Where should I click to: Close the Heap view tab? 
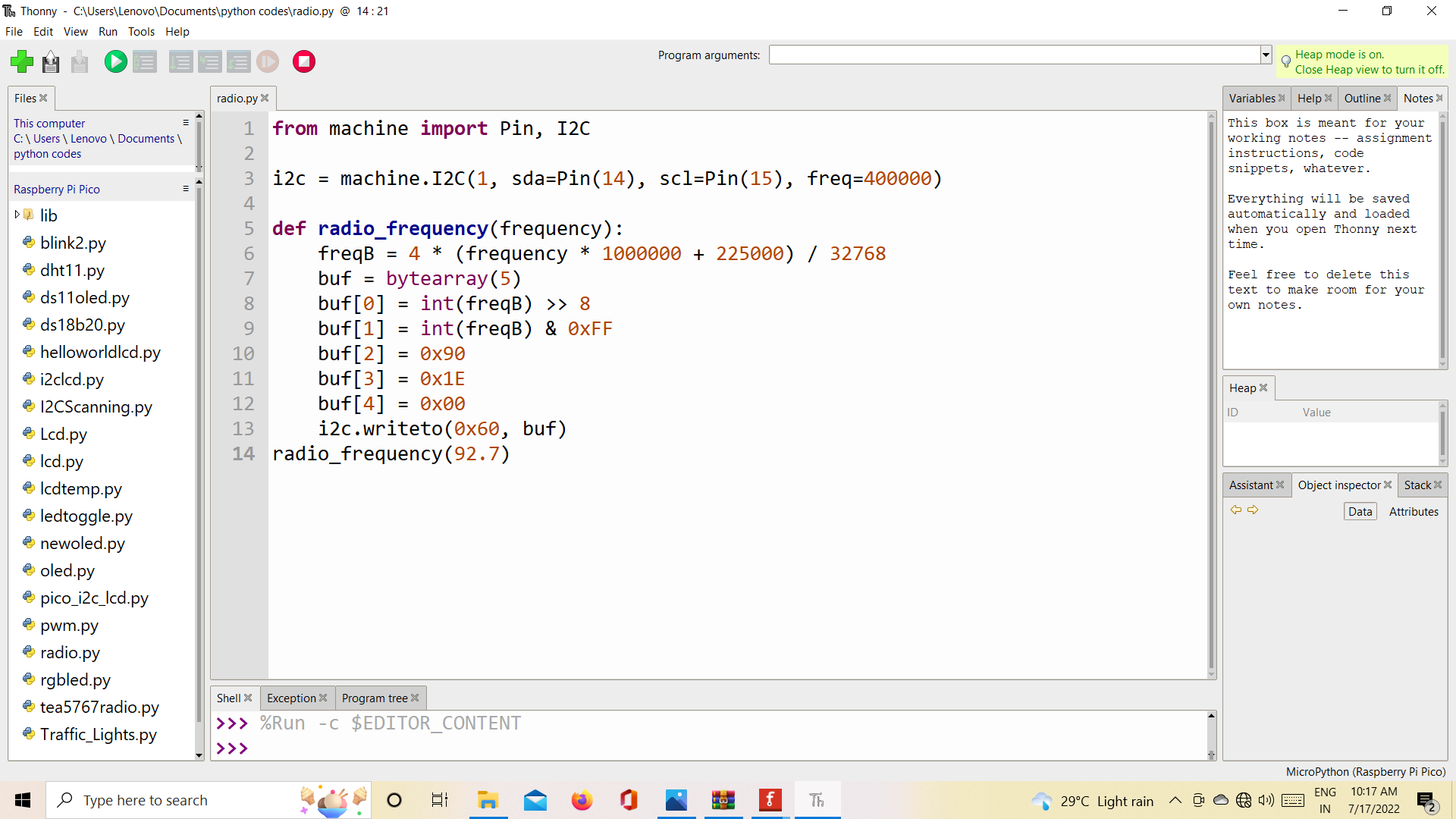click(x=1263, y=388)
